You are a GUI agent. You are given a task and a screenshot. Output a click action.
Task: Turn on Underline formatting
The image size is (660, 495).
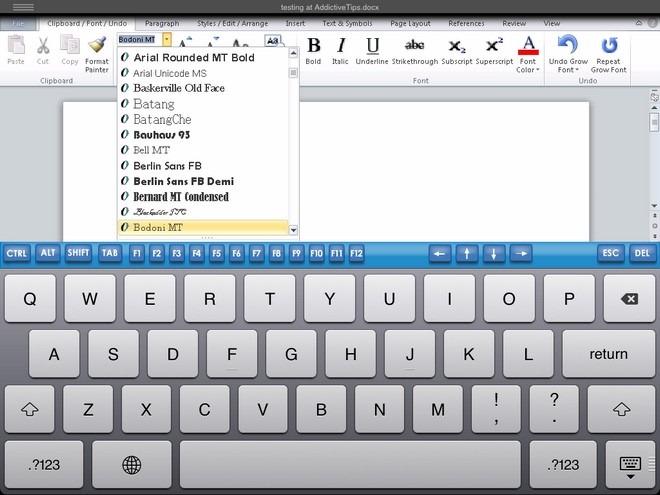tap(372, 46)
